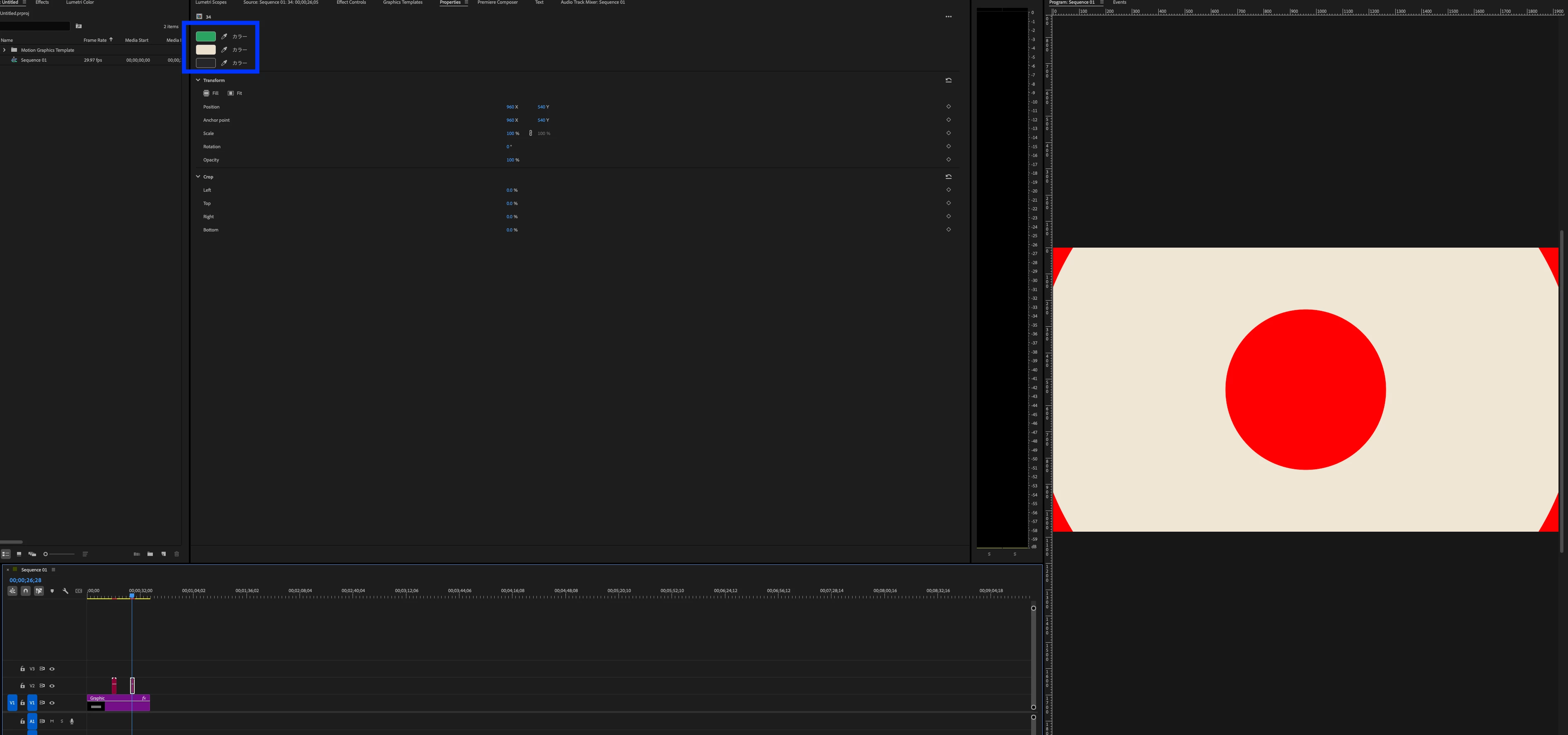Click the Fit button under Transform
The height and width of the screenshot is (735, 1568).
tap(235, 93)
